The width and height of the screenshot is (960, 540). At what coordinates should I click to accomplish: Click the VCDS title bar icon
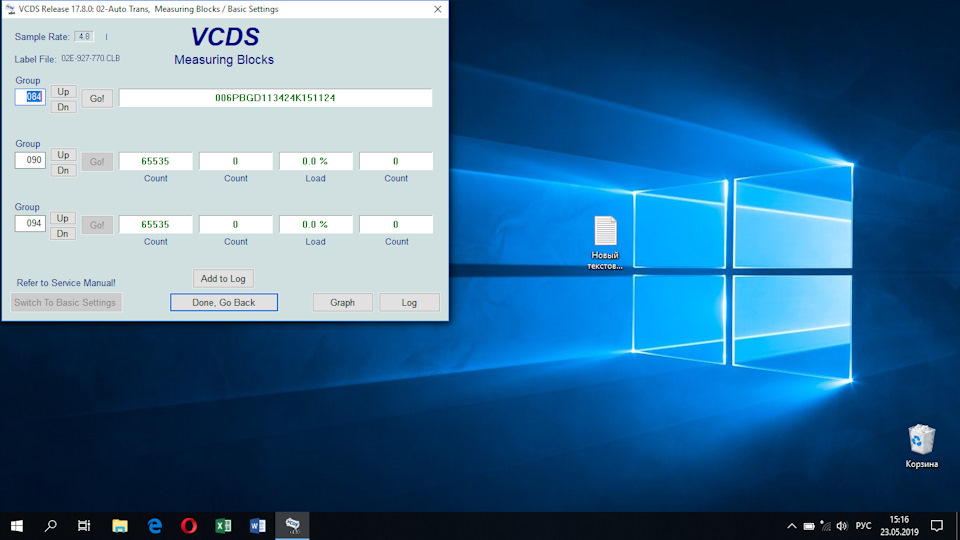pos(10,9)
